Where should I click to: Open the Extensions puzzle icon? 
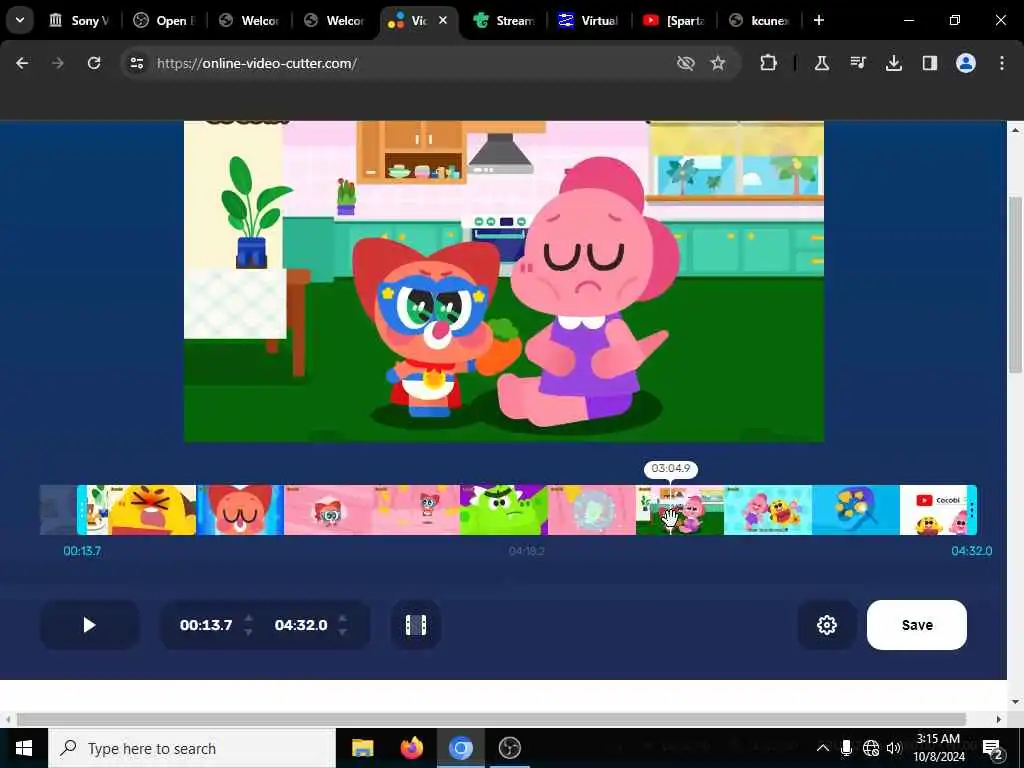(769, 63)
